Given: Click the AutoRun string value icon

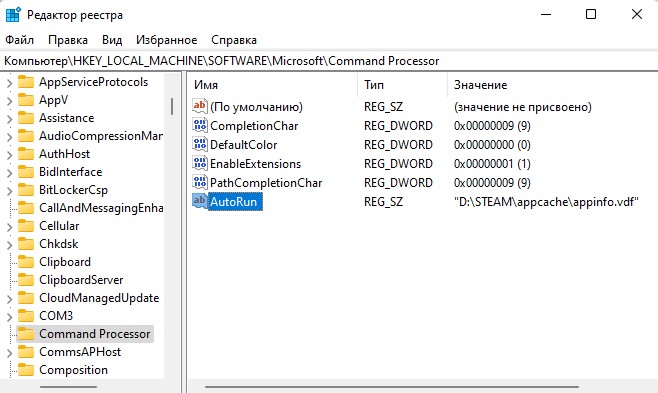Looking at the screenshot, I should click(200, 201).
